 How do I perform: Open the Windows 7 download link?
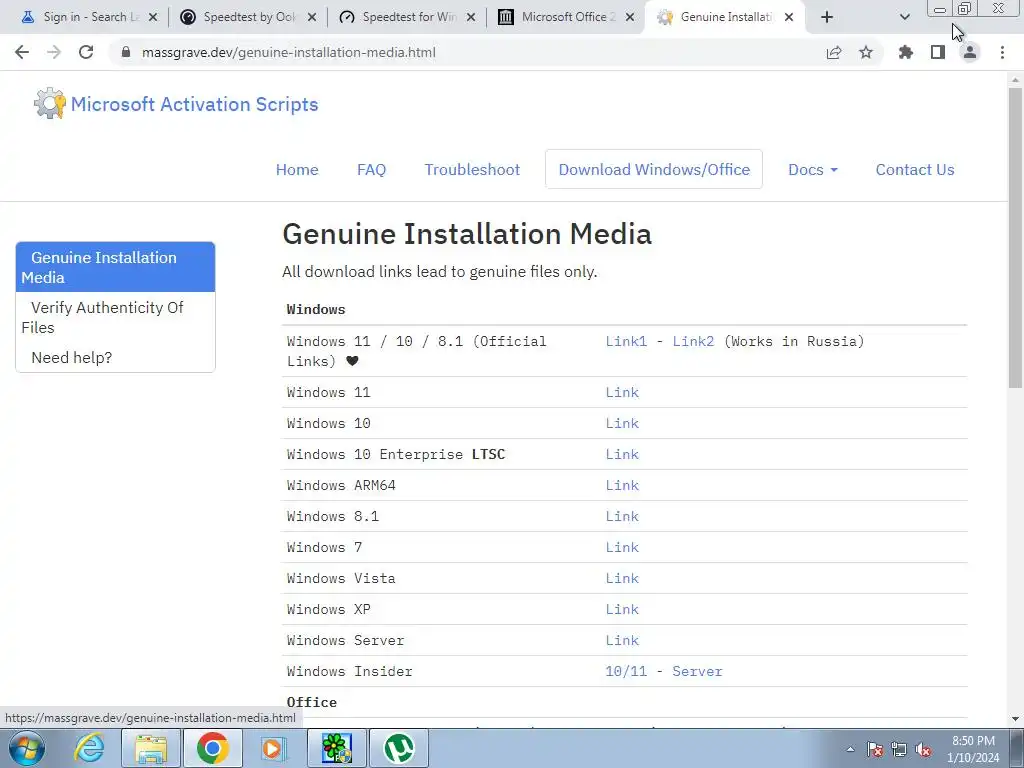pyautogui.click(x=622, y=547)
